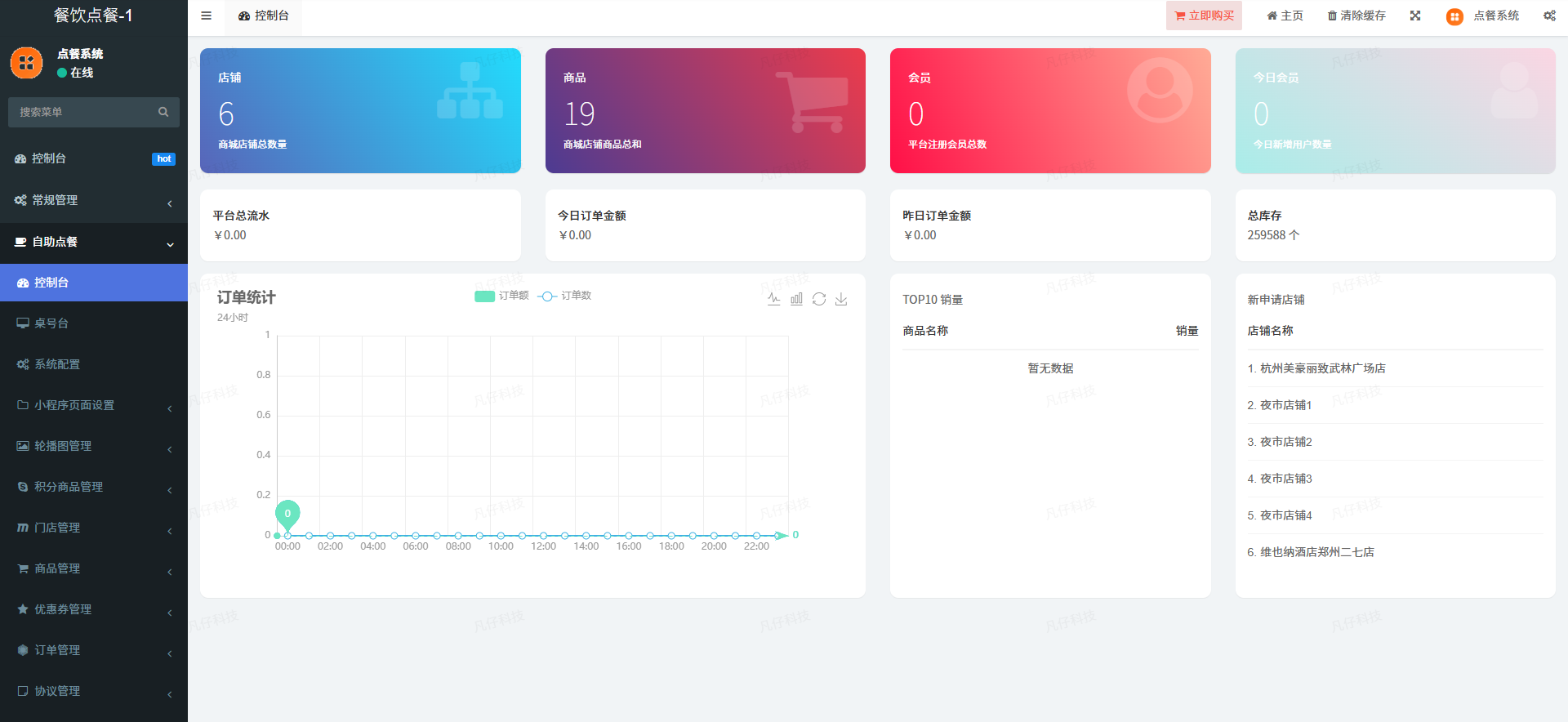
Task: Select the 控制台 tab in top bar
Action: [x=264, y=16]
